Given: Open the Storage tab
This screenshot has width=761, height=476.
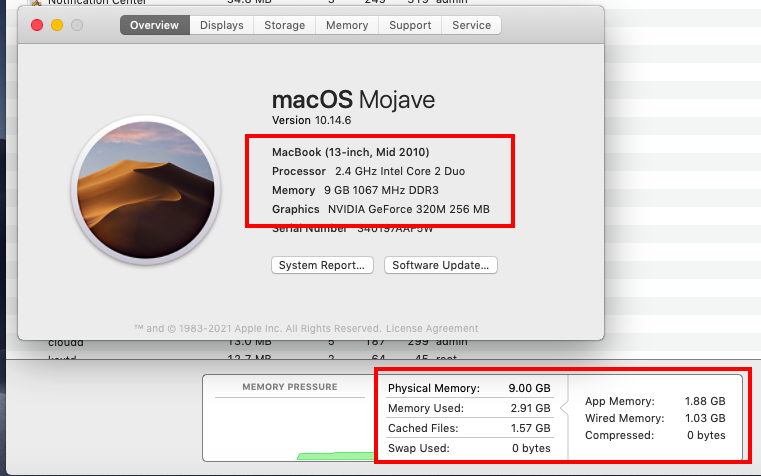Looking at the screenshot, I should tap(285, 25).
